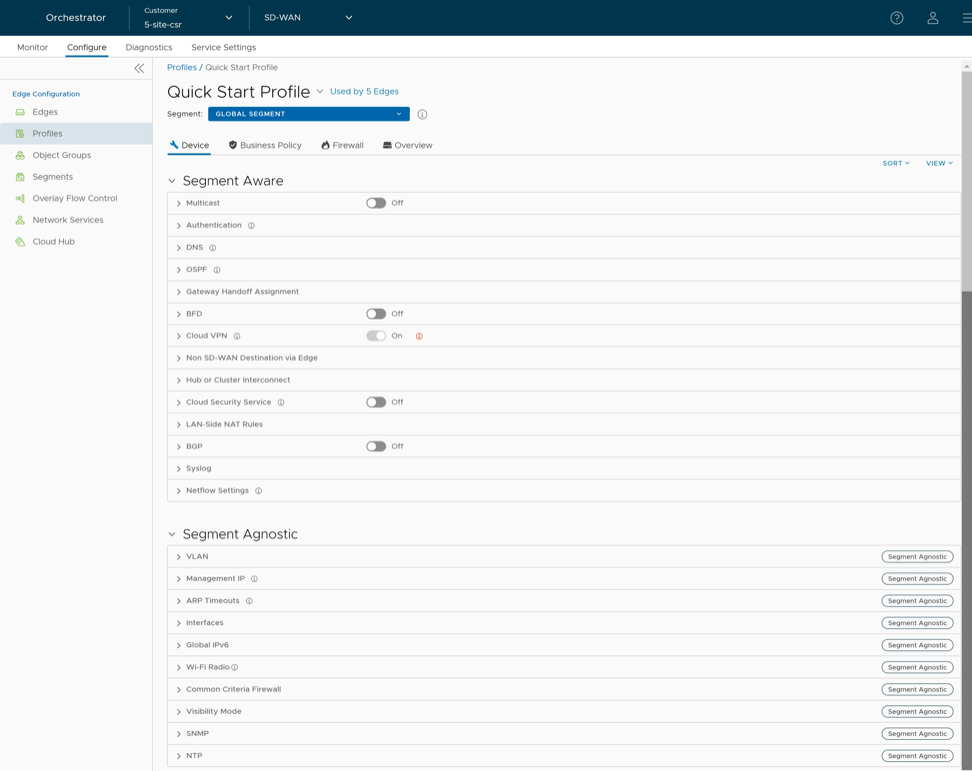The image size is (972, 771).
Task: Turn on the BFD toggle
Action: (376, 314)
